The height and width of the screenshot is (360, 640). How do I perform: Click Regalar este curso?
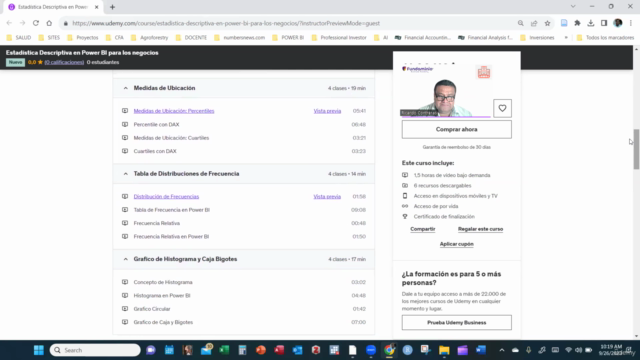point(480,229)
